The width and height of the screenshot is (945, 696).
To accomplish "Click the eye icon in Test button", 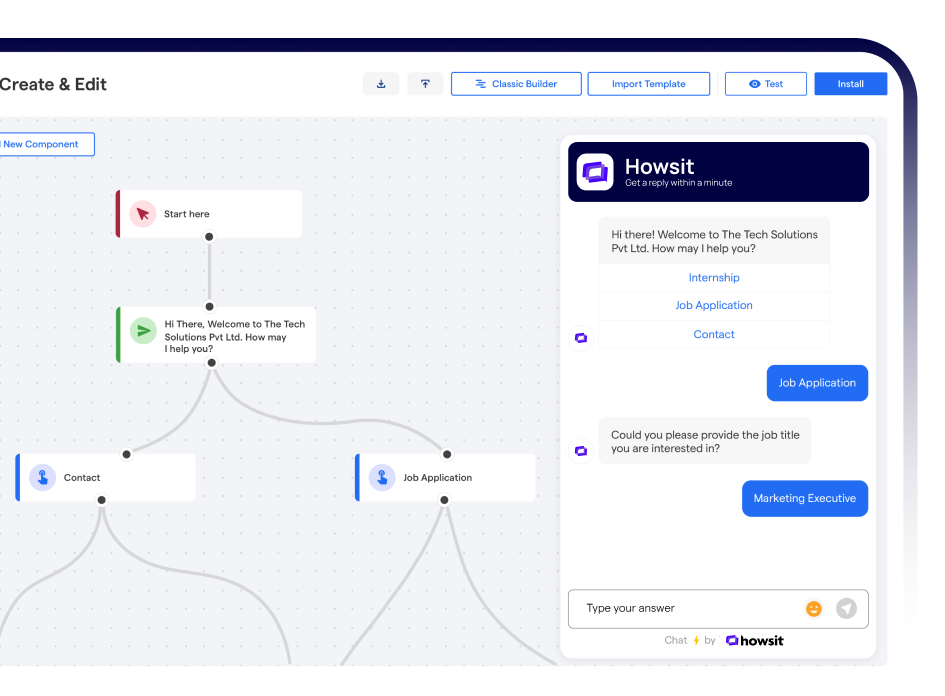I will 755,84.
